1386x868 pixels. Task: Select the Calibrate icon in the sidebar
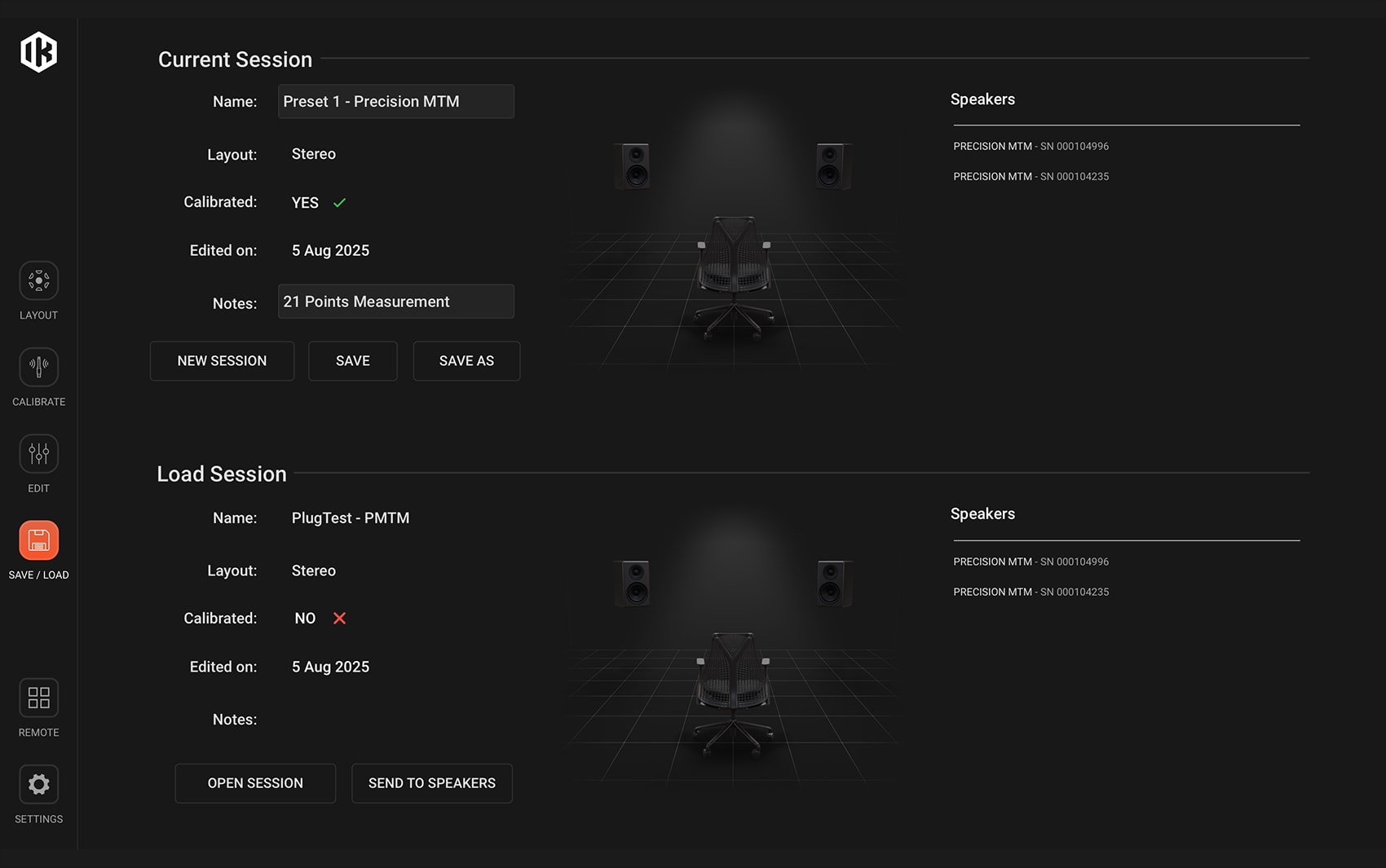tap(38, 367)
